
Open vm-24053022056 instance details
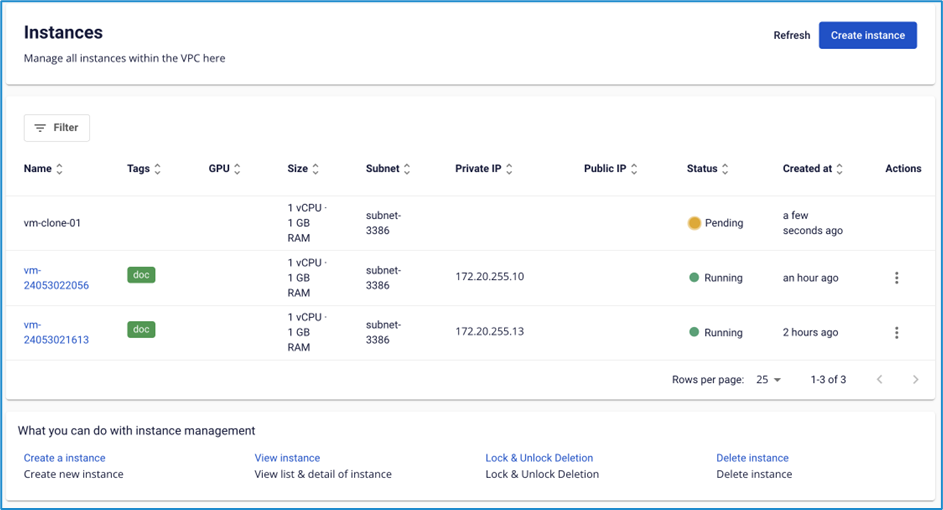(56, 278)
